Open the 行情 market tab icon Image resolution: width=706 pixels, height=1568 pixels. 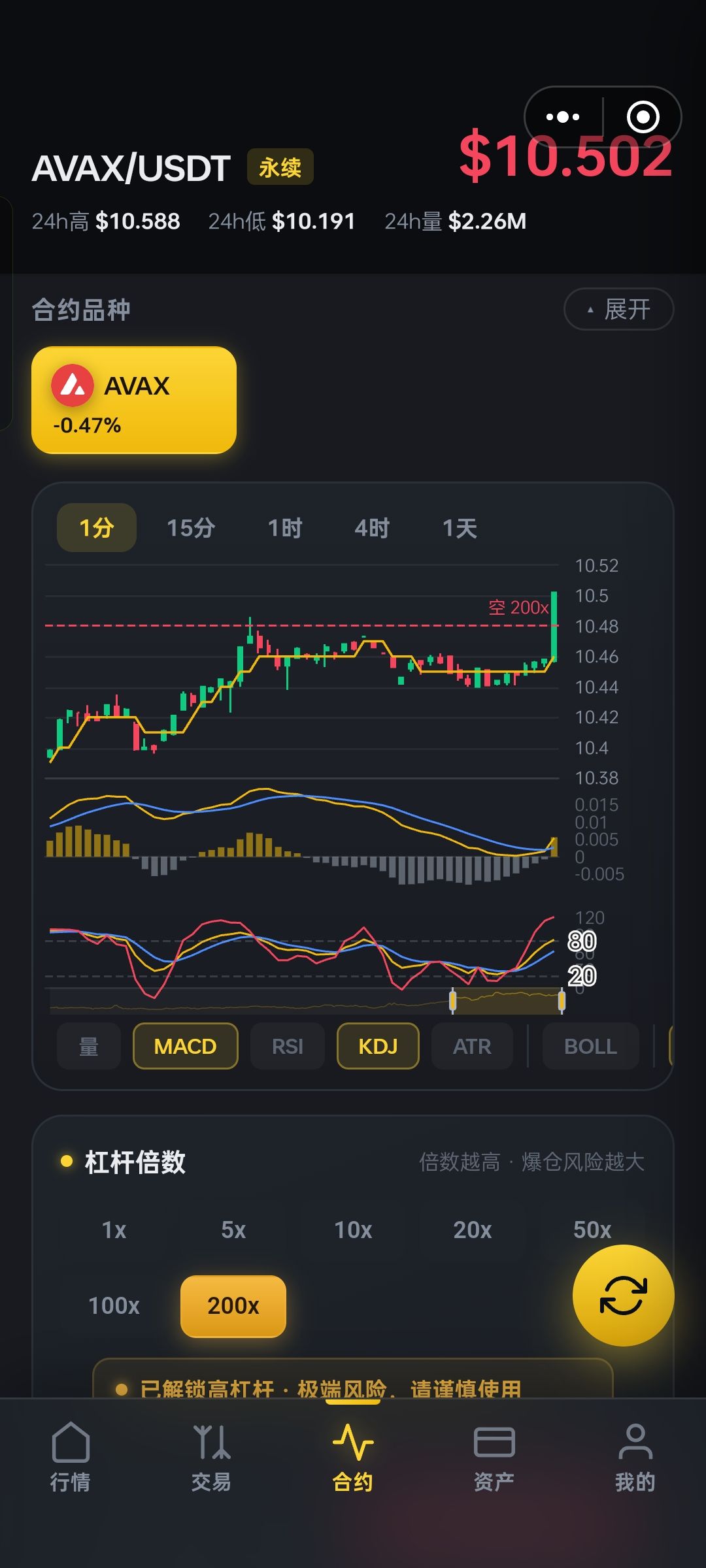coord(71,1441)
